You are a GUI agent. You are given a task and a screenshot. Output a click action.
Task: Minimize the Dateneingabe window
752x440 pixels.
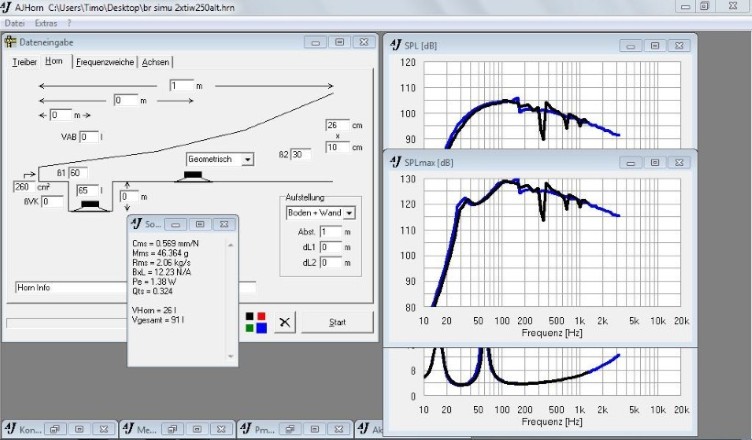pos(316,42)
